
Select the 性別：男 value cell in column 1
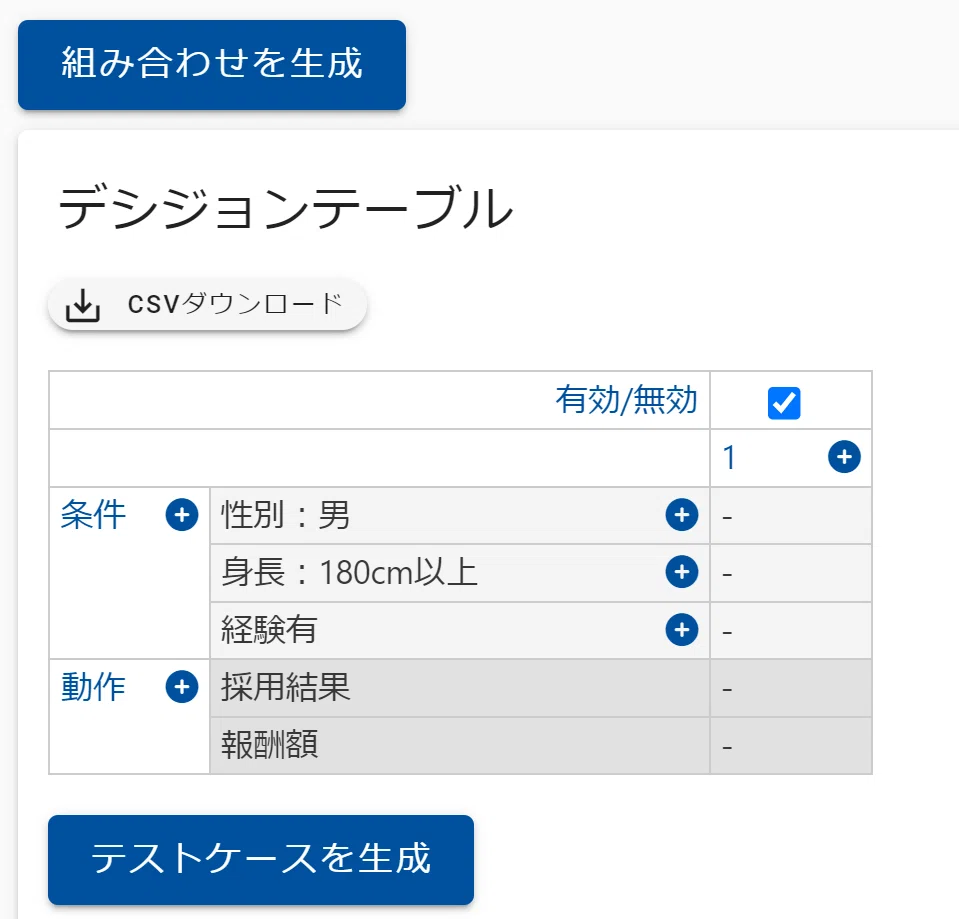(x=791, y=515)
